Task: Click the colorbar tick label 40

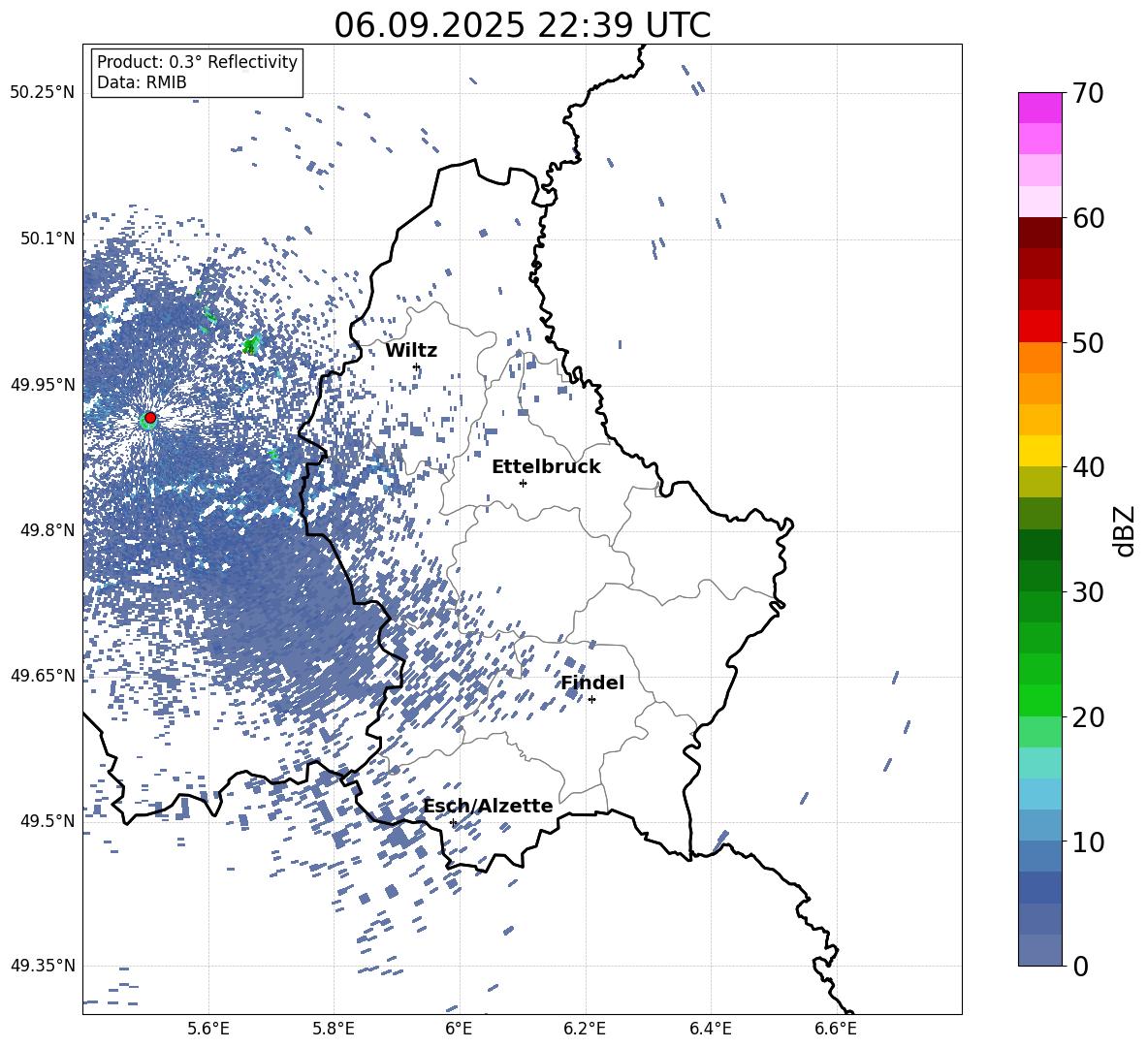Action: click(x=1087, y=467)
